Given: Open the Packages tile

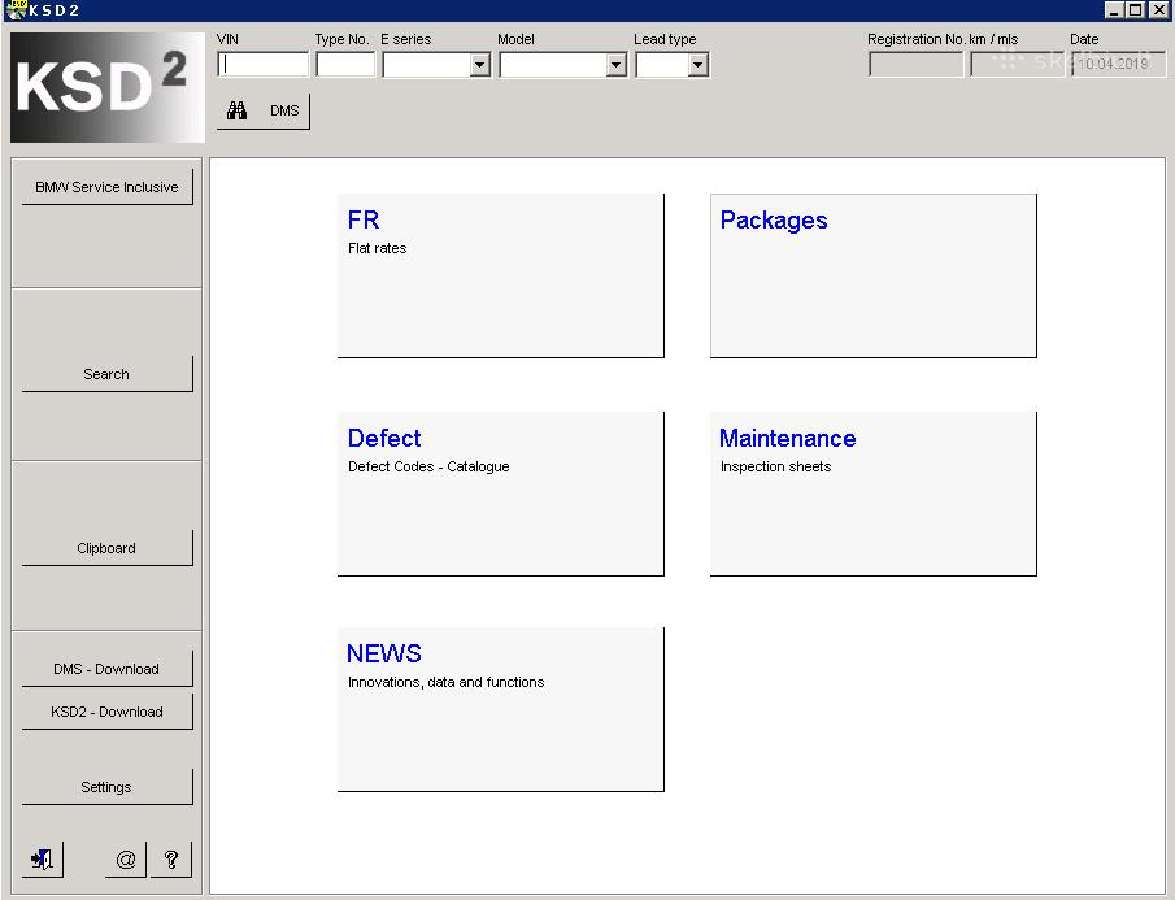Looking at the screenshot, I should coord(873,276).
